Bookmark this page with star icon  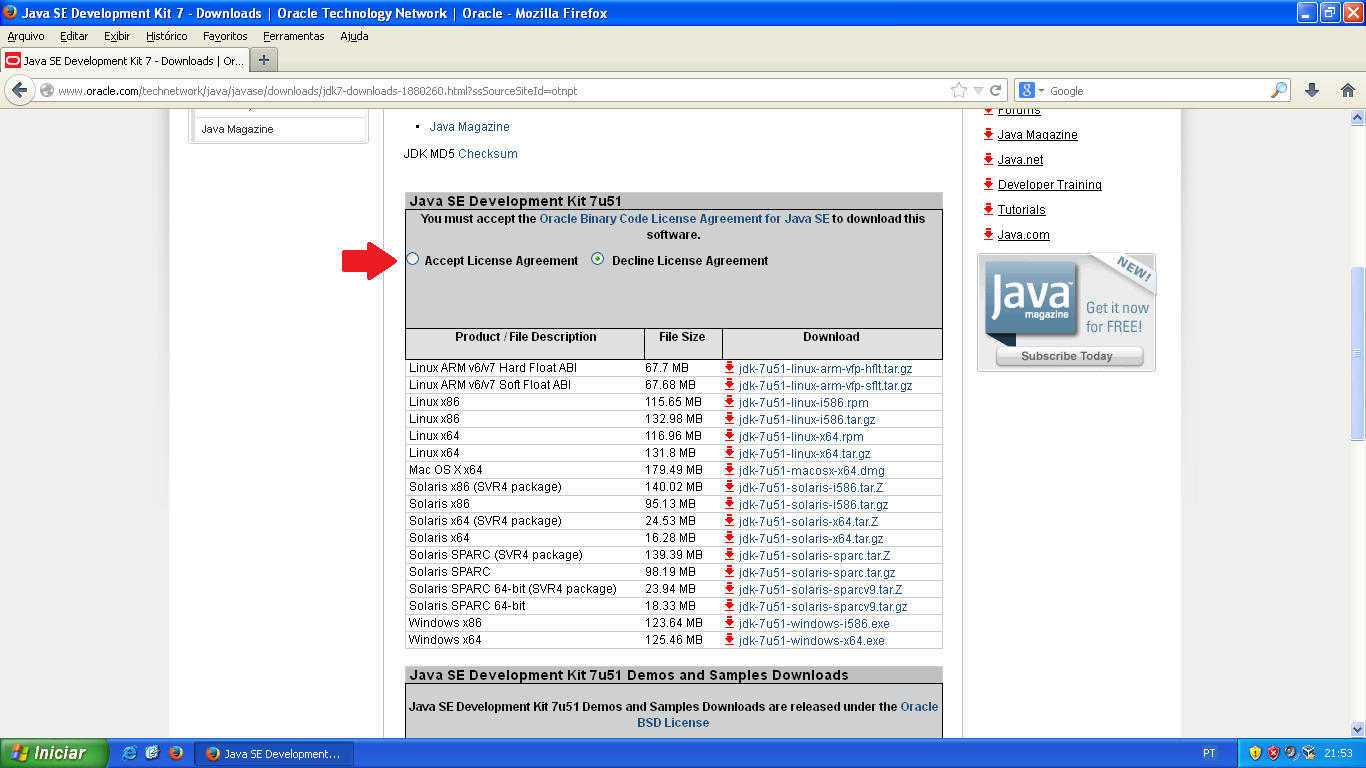(959, 90)
